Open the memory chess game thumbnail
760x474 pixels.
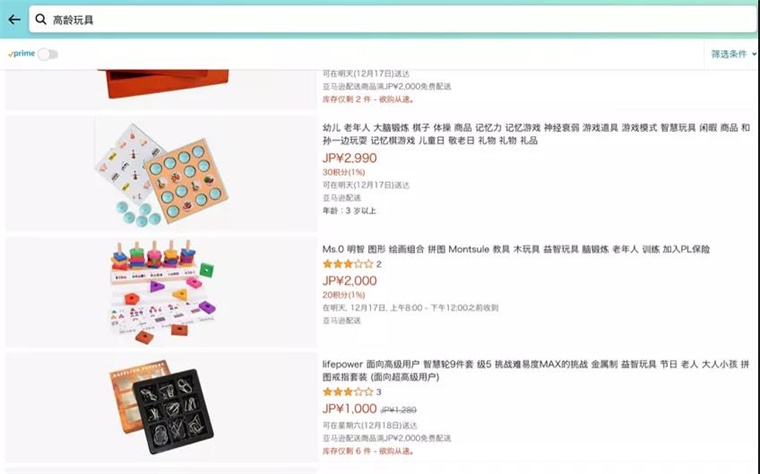[x=161, y=174]
